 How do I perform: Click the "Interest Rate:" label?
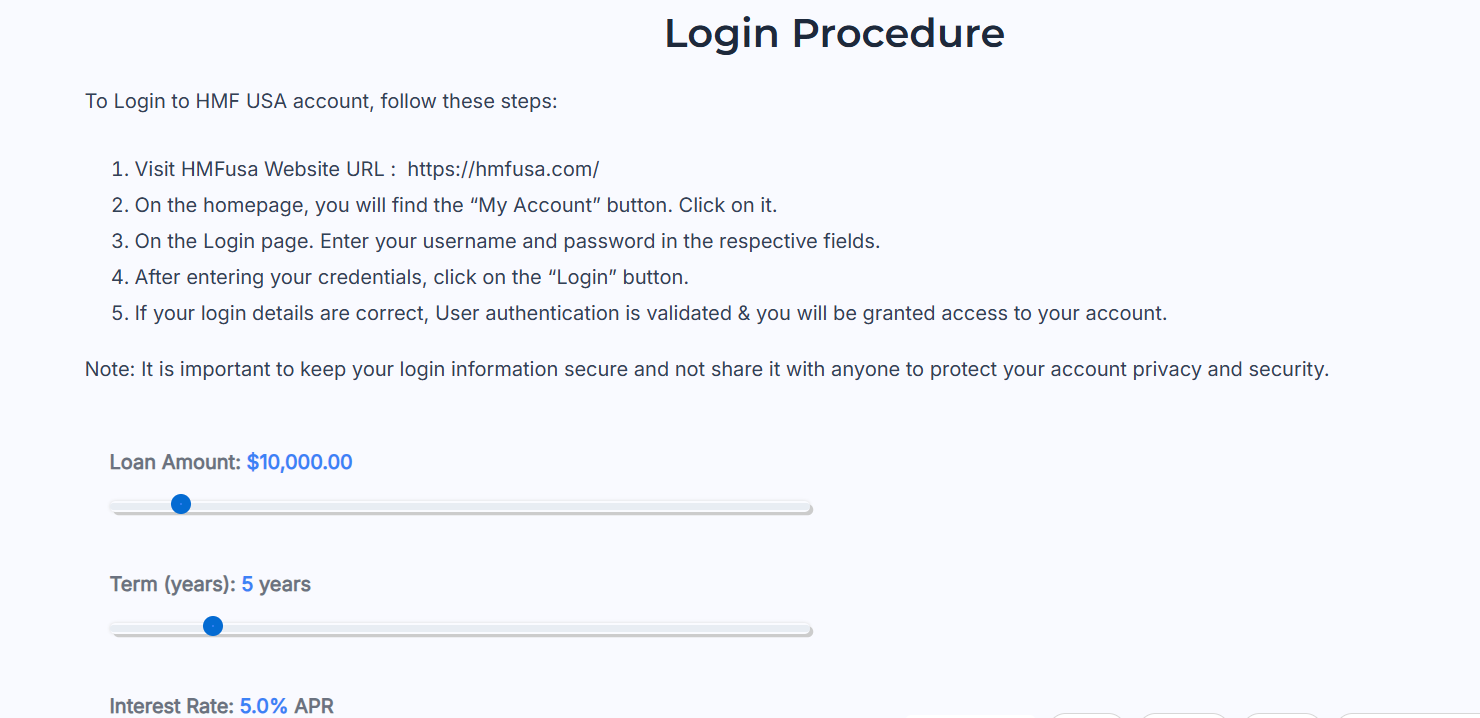172,706
